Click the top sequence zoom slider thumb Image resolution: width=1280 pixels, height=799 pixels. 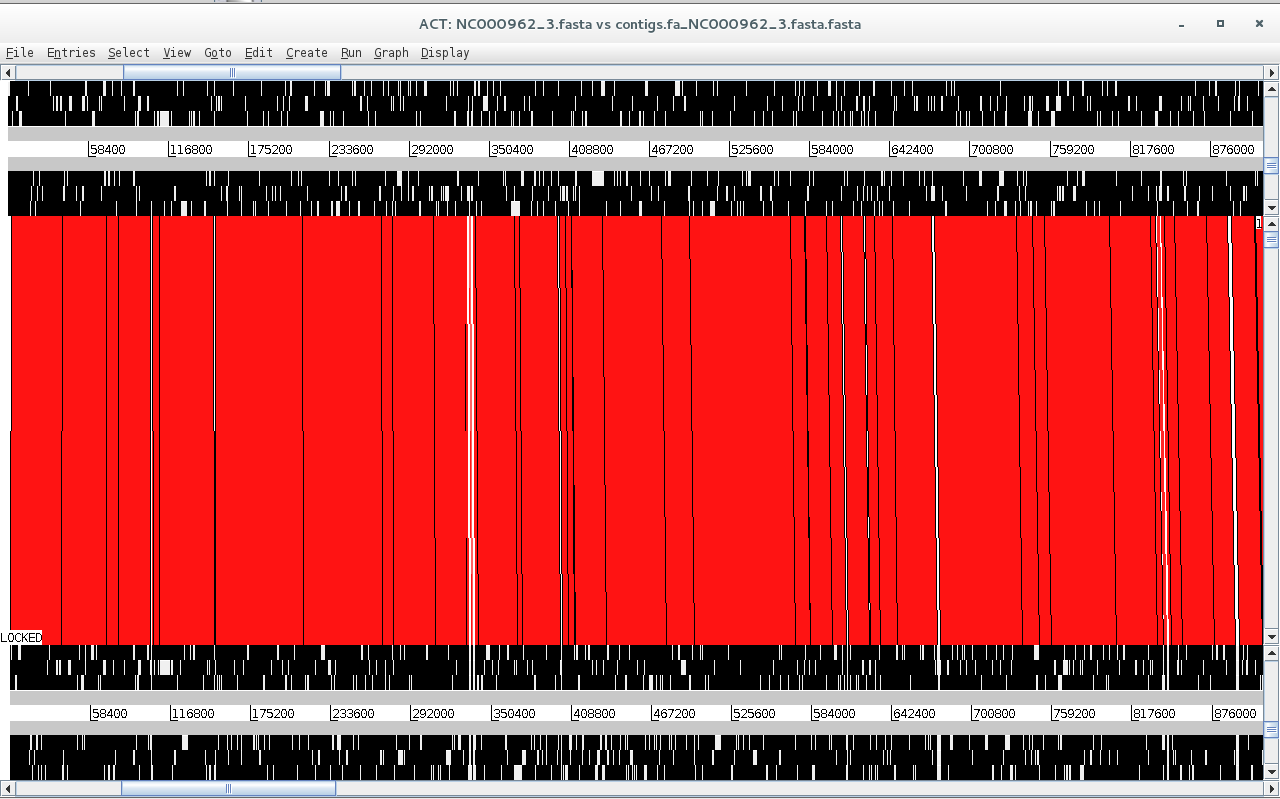(x=1272, y=166)
